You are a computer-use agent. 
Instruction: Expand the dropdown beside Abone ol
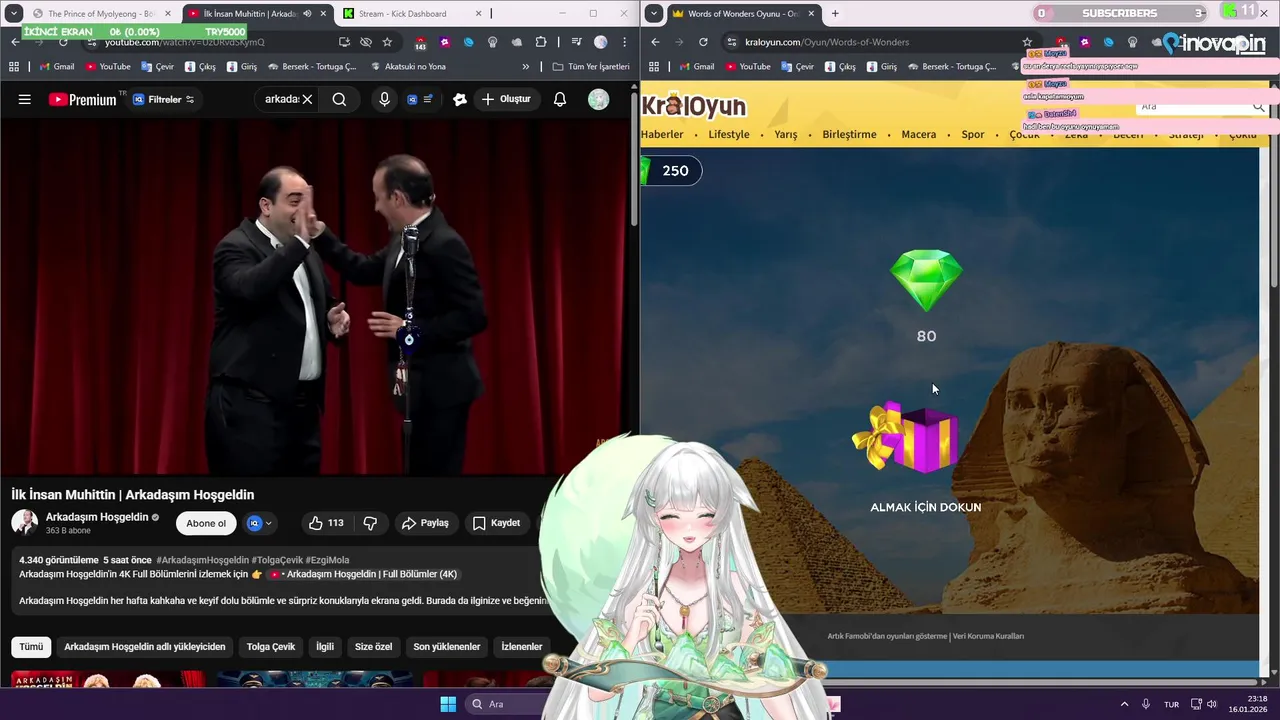260,523
